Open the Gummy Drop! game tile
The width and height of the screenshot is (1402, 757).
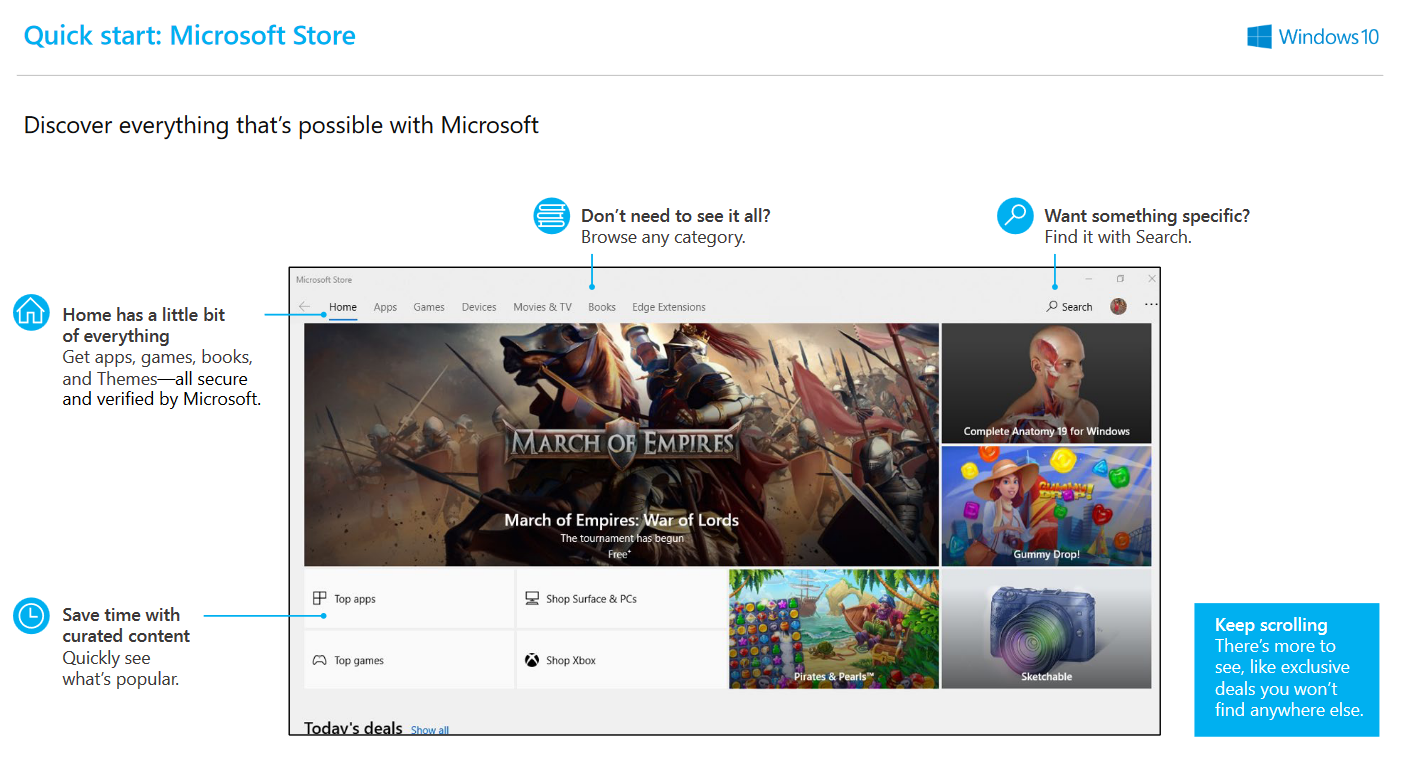point(1046,506)
